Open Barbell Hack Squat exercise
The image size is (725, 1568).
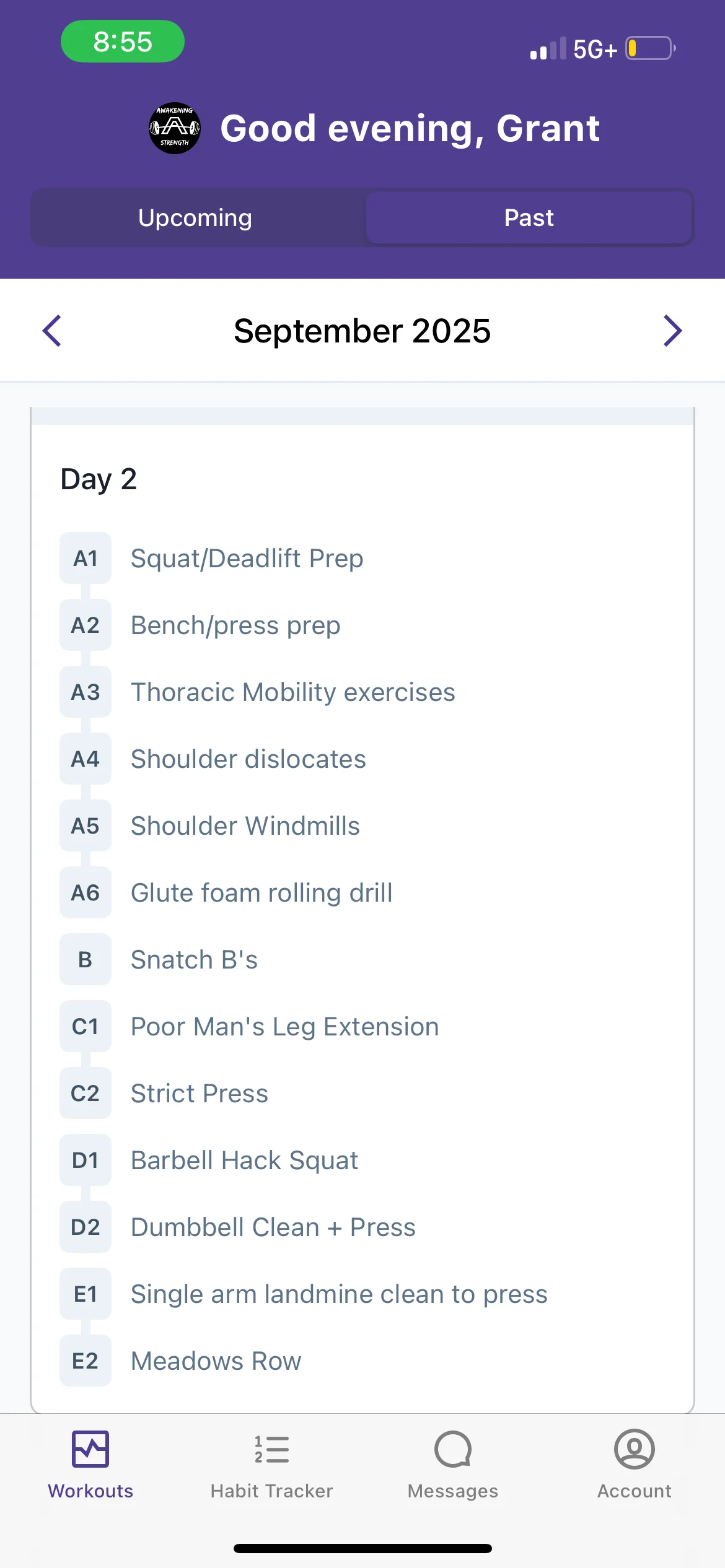coord(244,1160)
